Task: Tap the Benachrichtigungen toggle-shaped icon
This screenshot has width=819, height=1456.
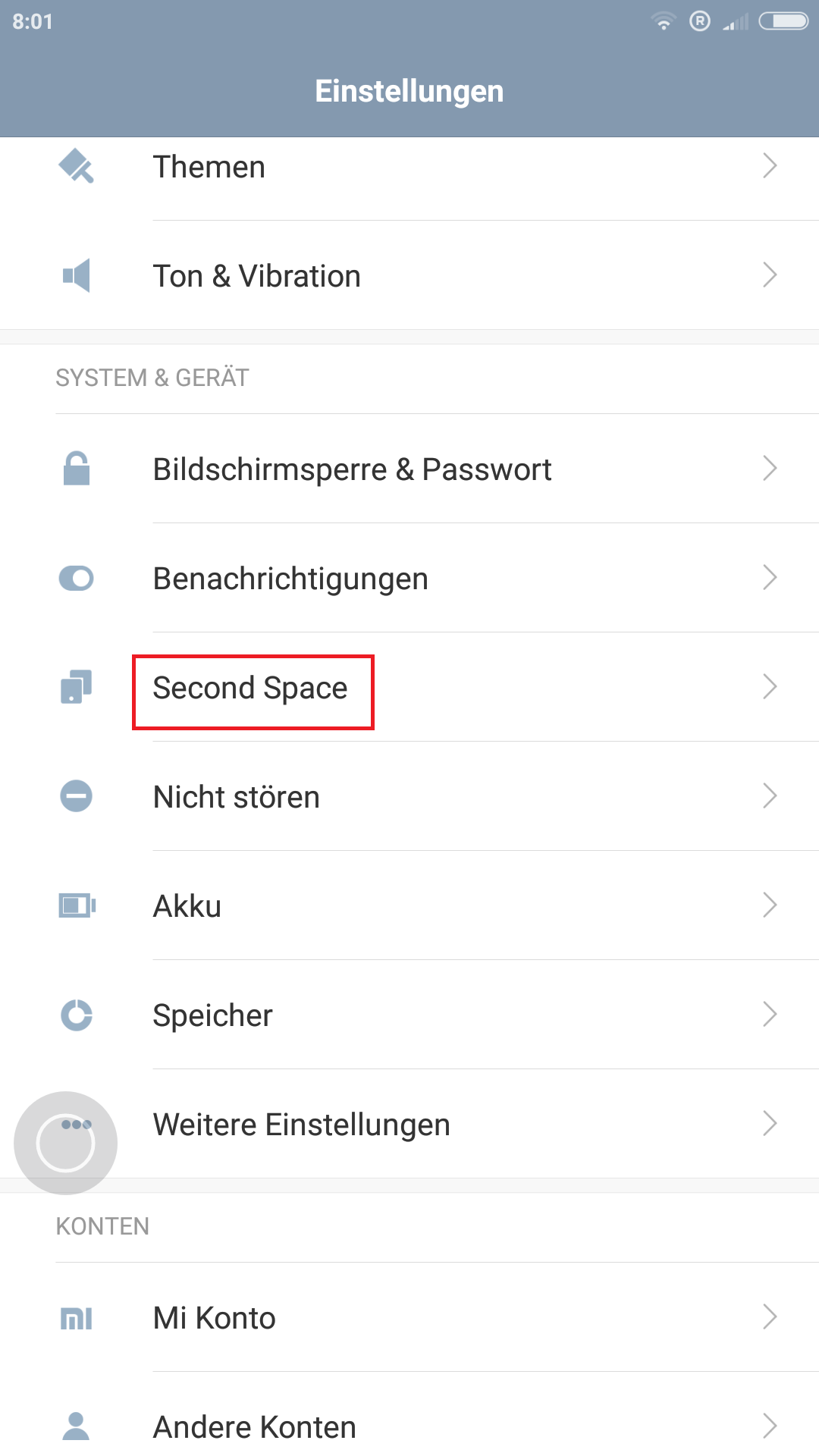Action: [x=76, y=579]
